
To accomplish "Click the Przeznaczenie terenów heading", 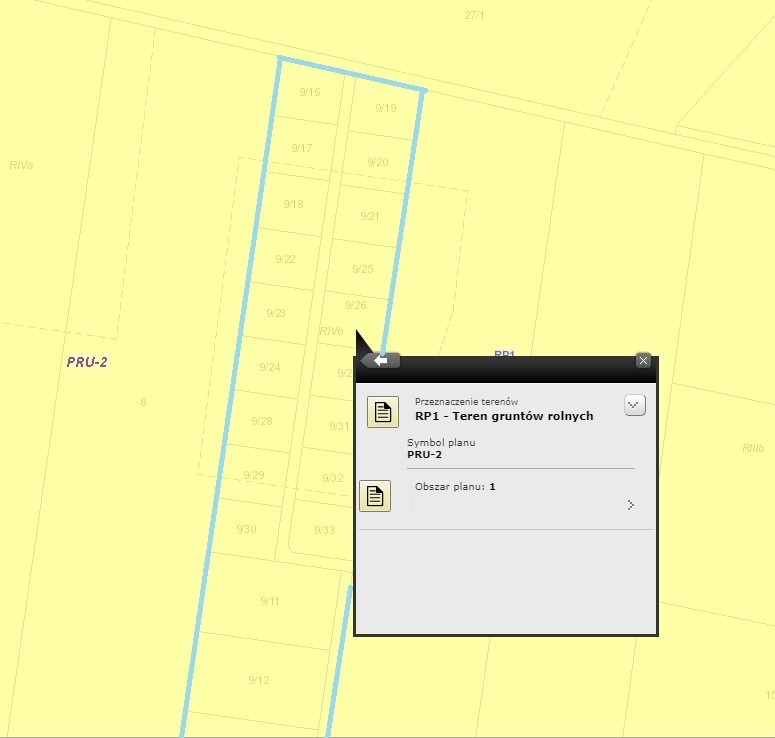I will click(x=466, y=402).
